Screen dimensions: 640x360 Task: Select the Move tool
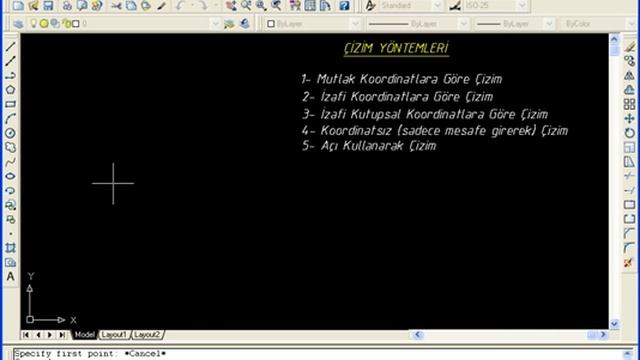pyautogui.click(x=629, y=118)
